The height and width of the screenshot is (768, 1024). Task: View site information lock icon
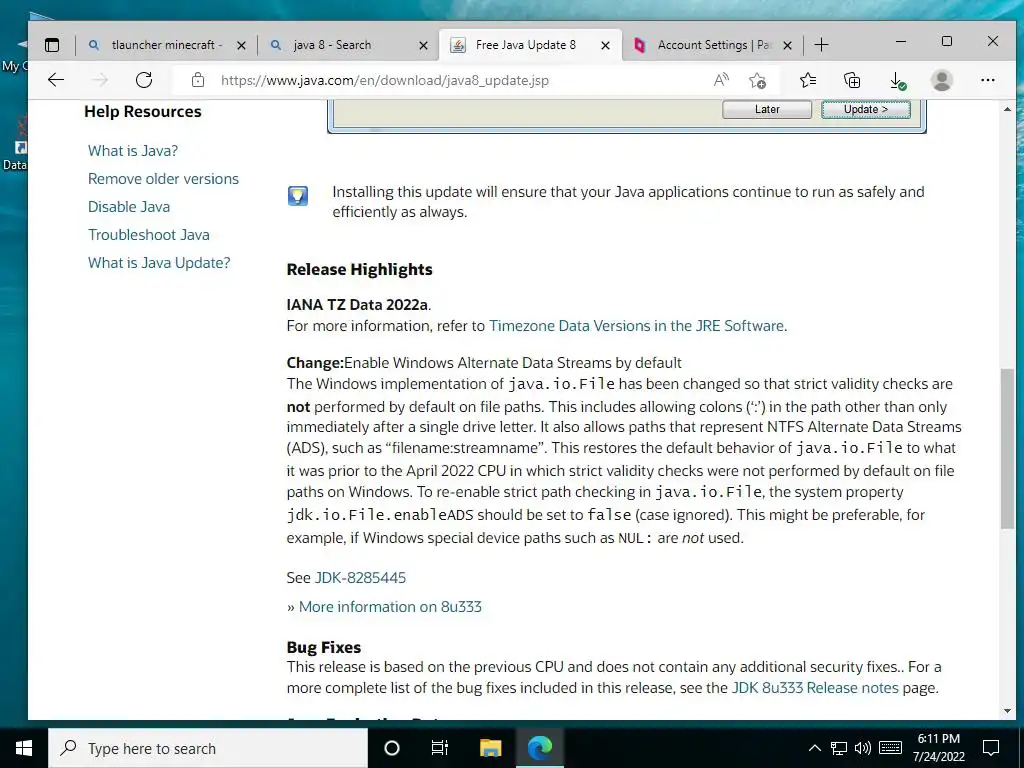click(198, 80)
